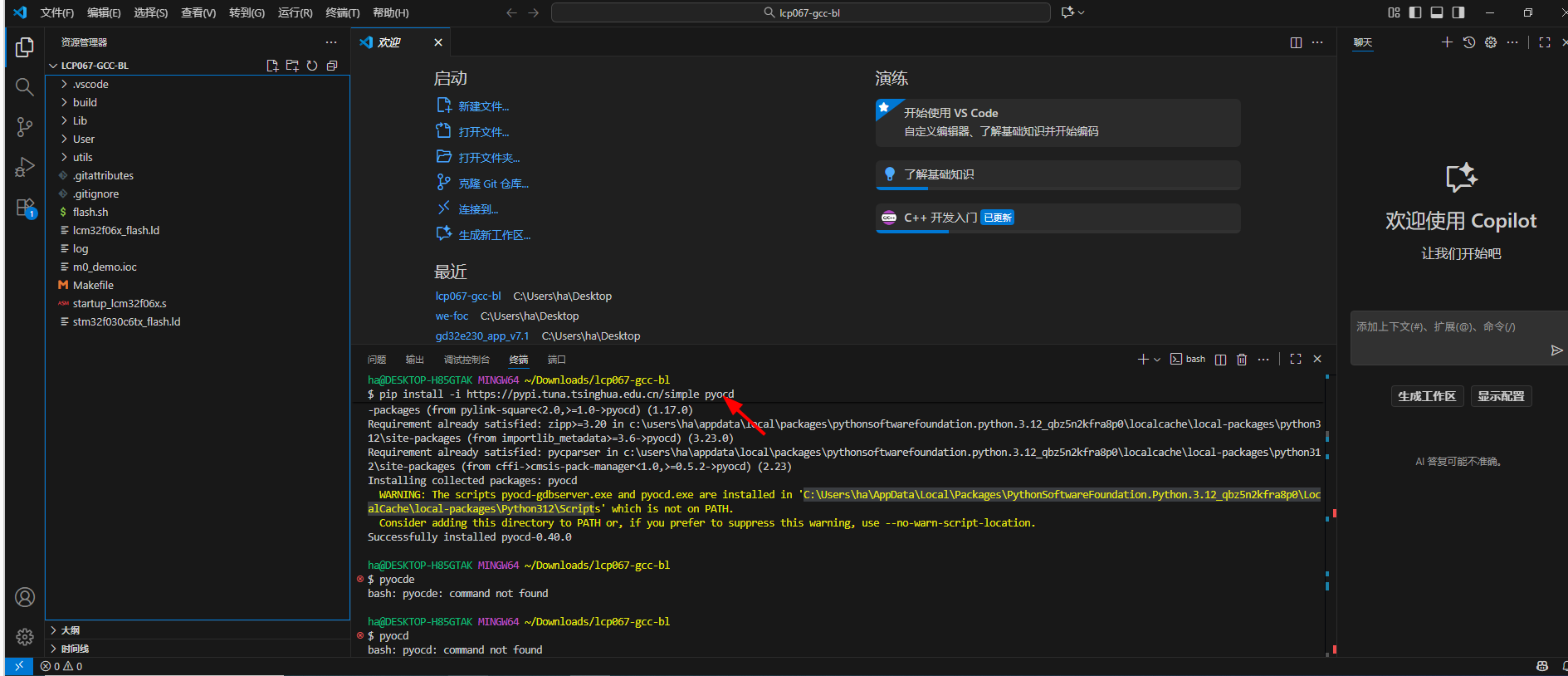Open new terminal launch profile dropdown
1568x676 pixels.
[x=1157, y=360]
